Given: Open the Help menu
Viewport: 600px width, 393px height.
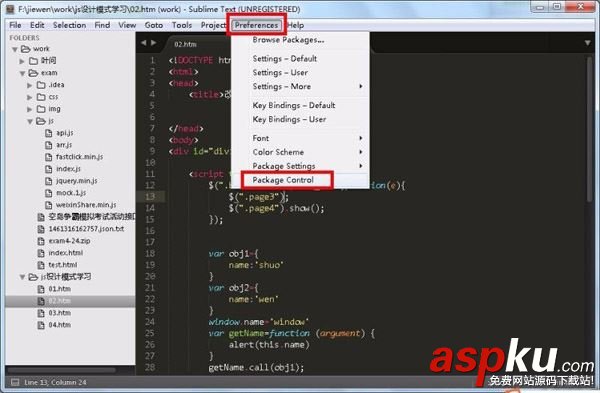Looking at the screenshot, I should tap(296, 25).
